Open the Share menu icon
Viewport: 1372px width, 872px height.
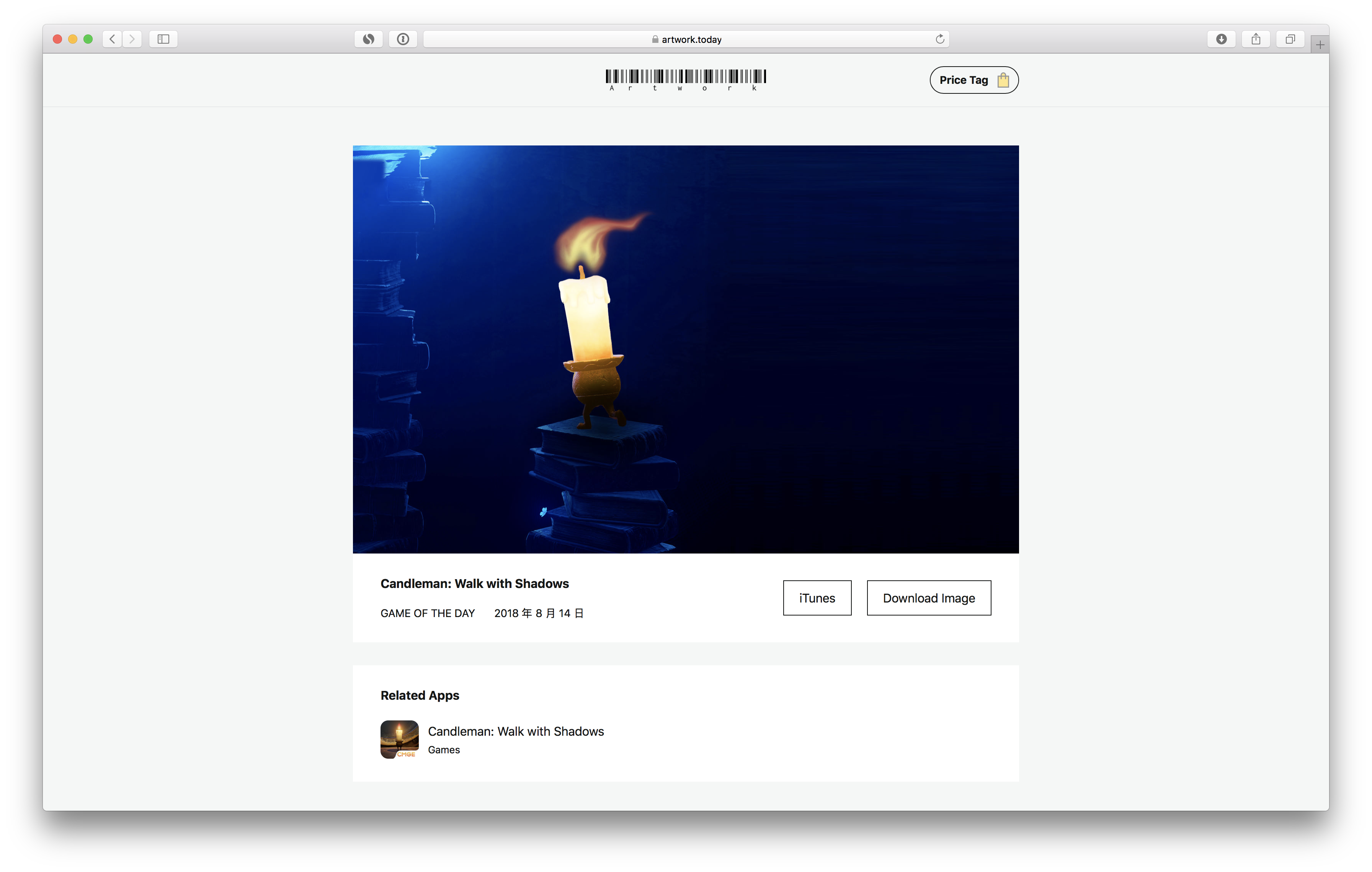click(1256, 39)
